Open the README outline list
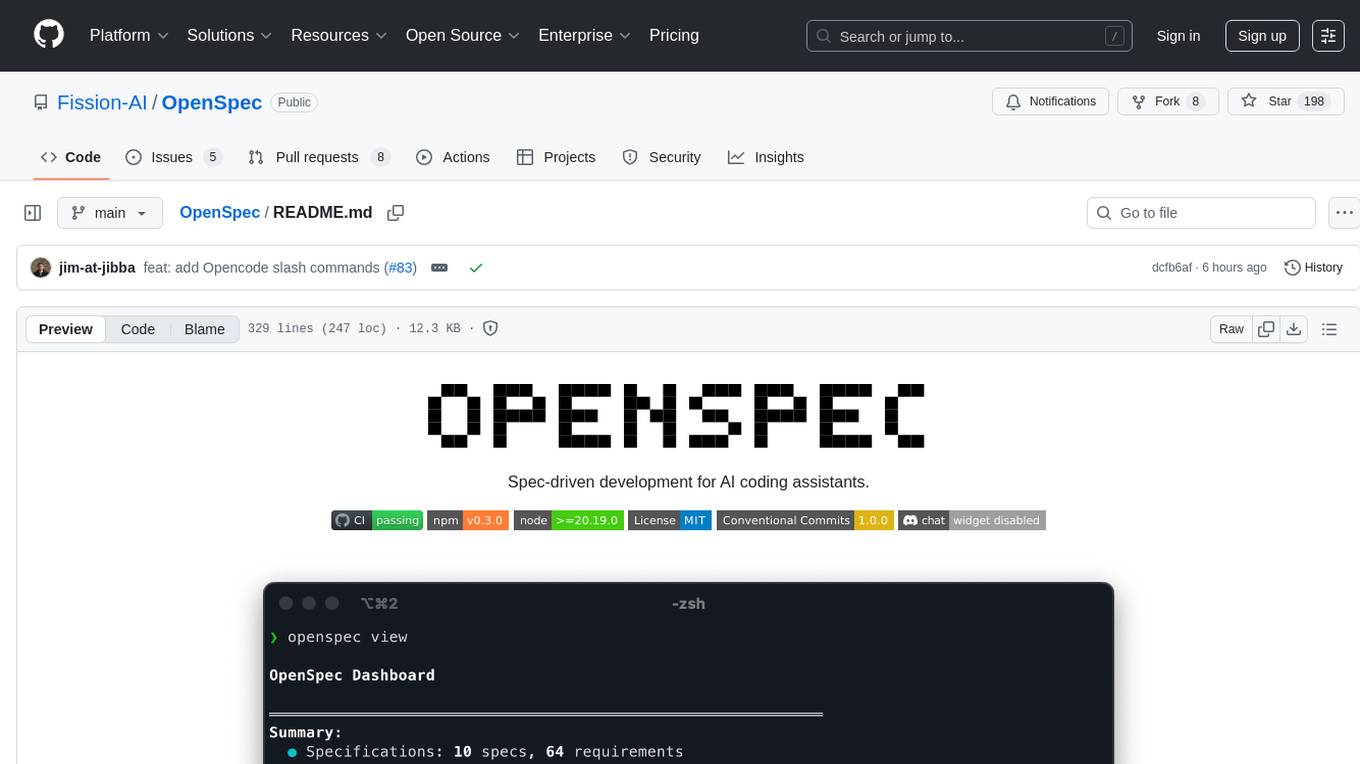The width and height of the screenshot is (1360, 764). click(x=1329, y=329)
